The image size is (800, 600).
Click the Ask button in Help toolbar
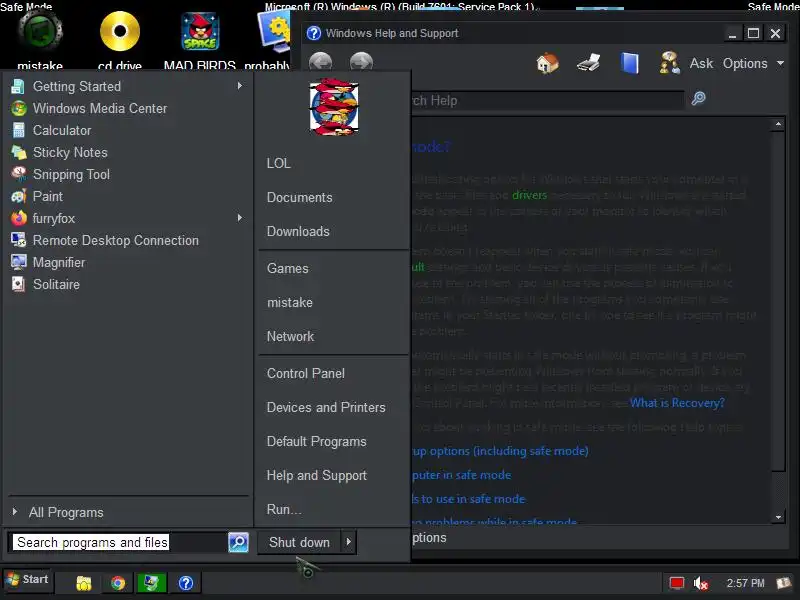[701, 64]
